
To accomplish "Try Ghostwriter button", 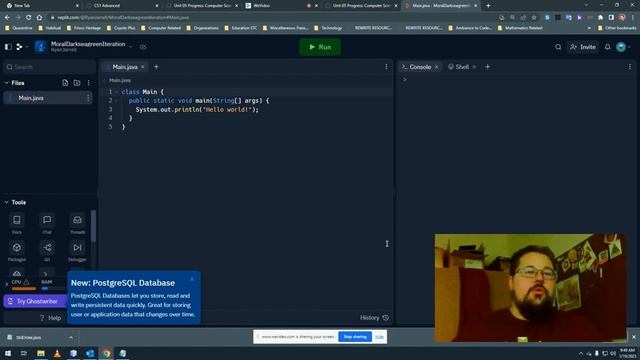I will (x=35, y=301).
